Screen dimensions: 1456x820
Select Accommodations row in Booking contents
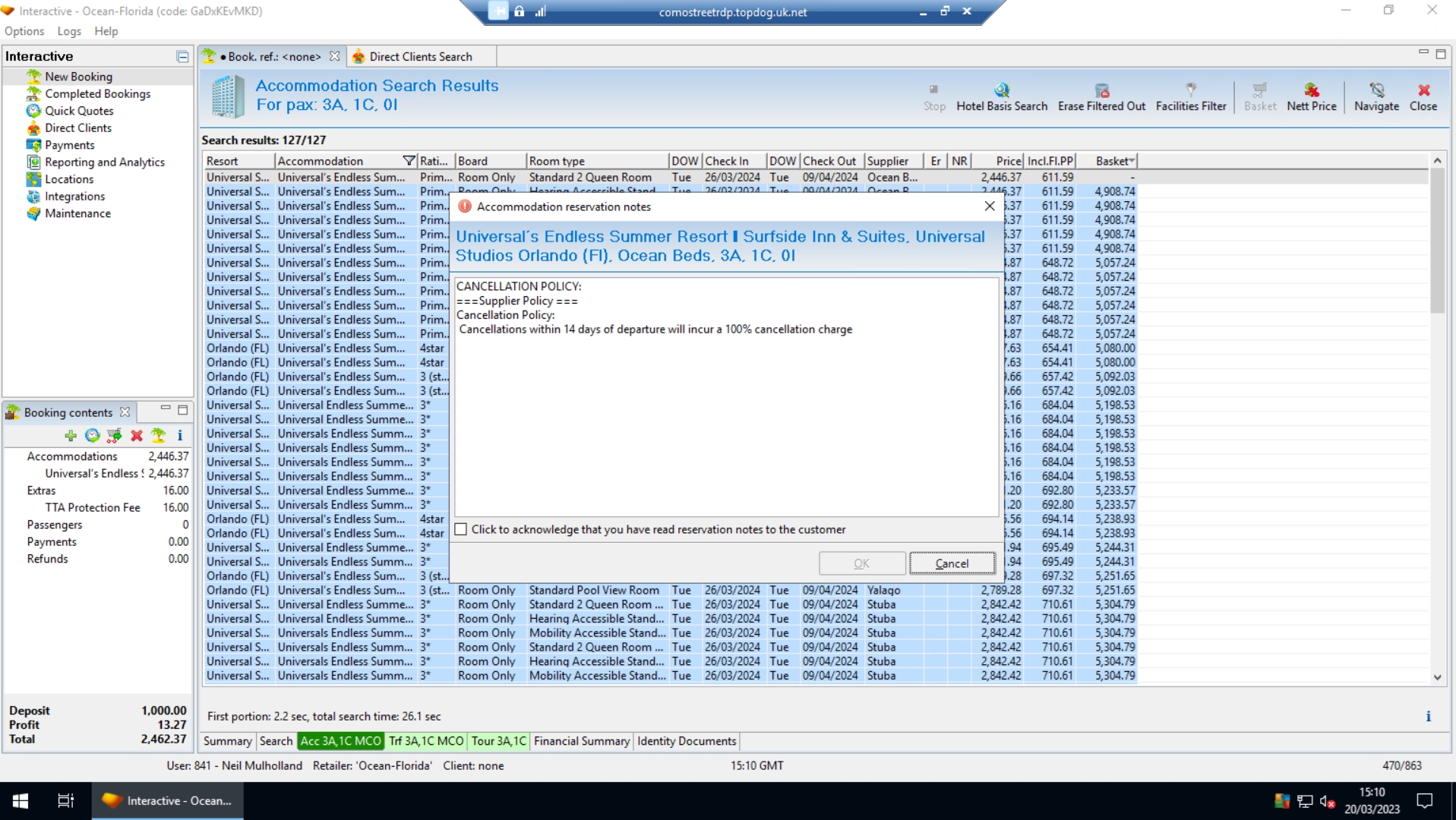97,456
